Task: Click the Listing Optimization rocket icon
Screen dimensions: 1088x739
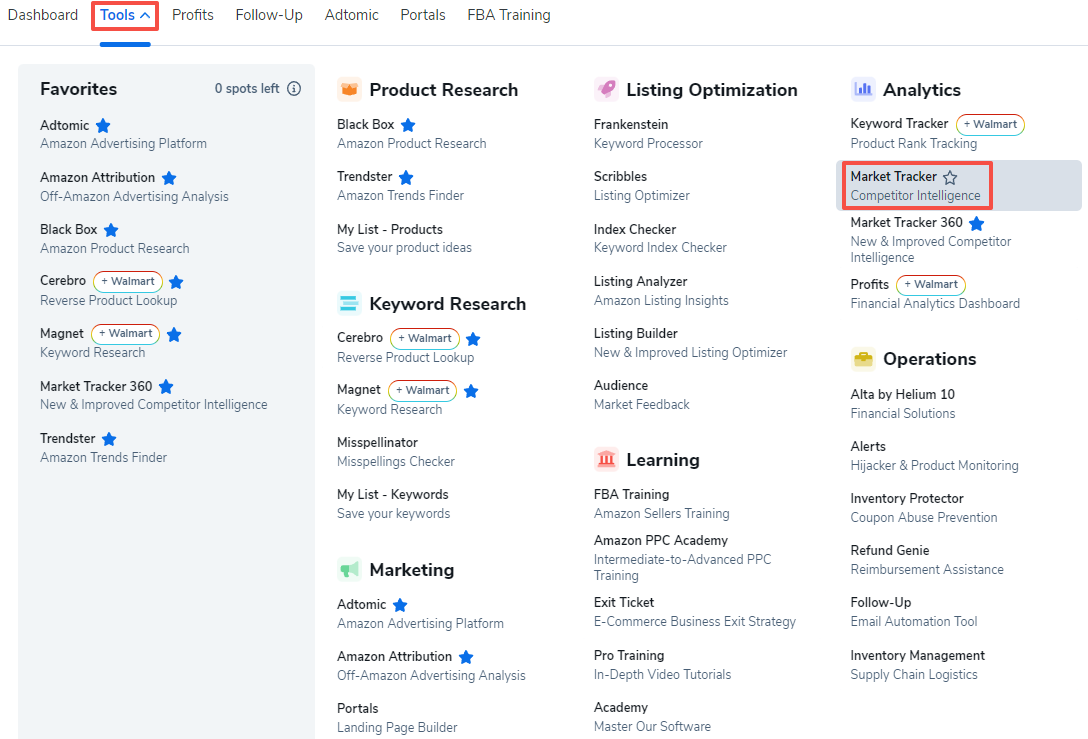Action: [x=606, y=90]
